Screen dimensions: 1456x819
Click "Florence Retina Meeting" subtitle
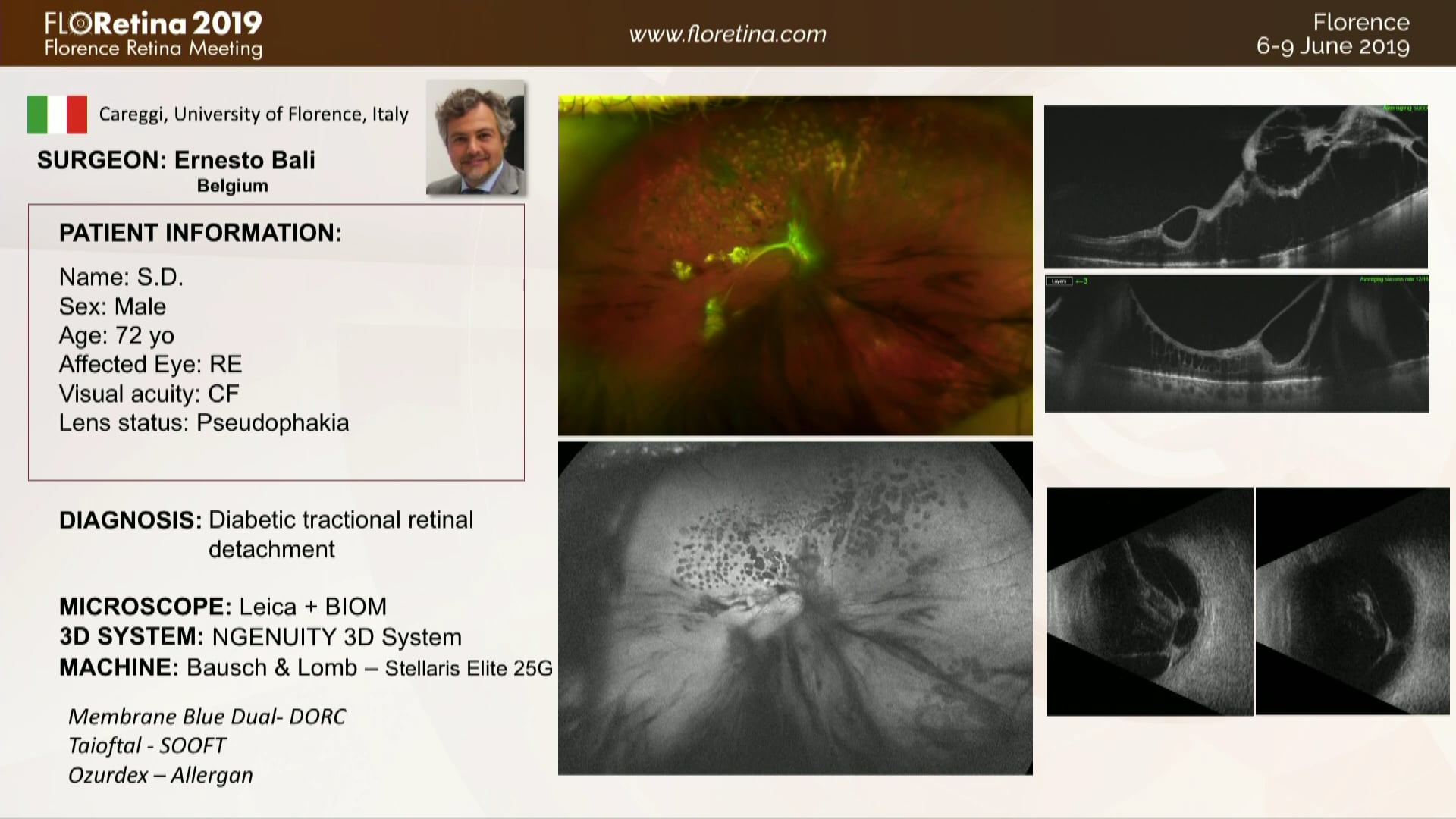click(x=153, y=49)
